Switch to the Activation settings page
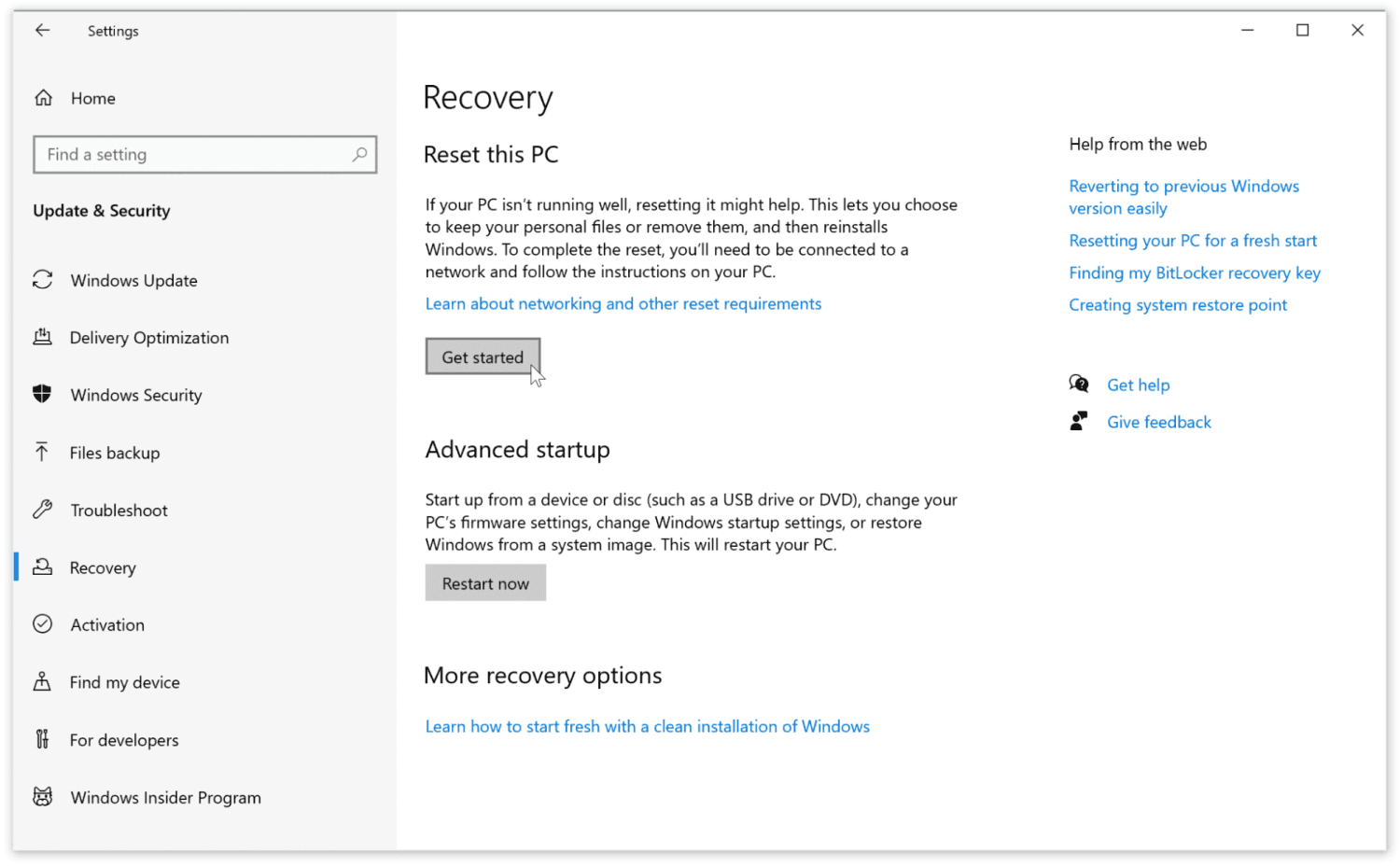Image resolution: width=1400 pixels, height=867 pixels. pyautogui.click(x=106, y=624)
